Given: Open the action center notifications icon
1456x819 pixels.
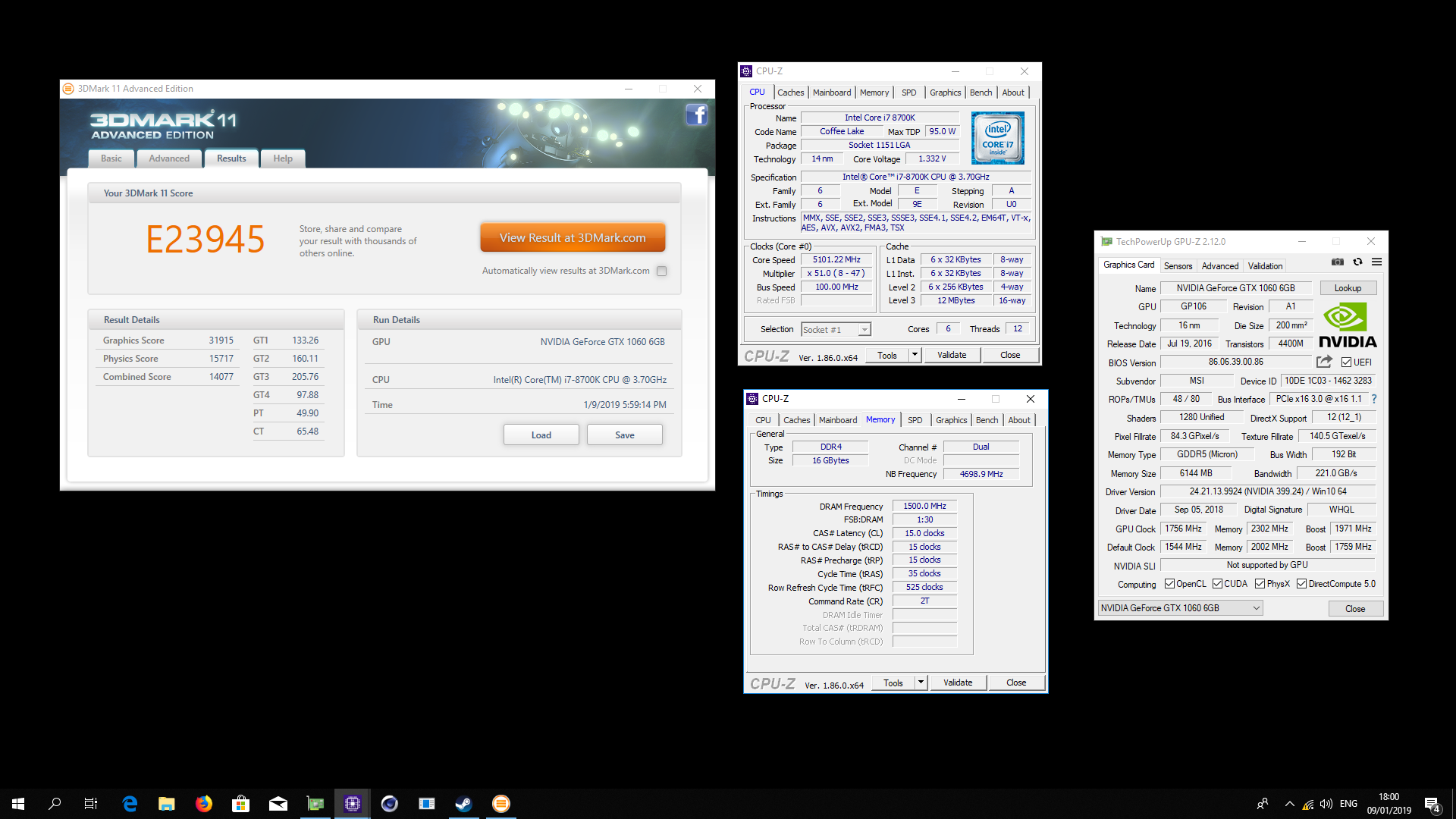Looking at the screenshot, I should coord(1432,804).
